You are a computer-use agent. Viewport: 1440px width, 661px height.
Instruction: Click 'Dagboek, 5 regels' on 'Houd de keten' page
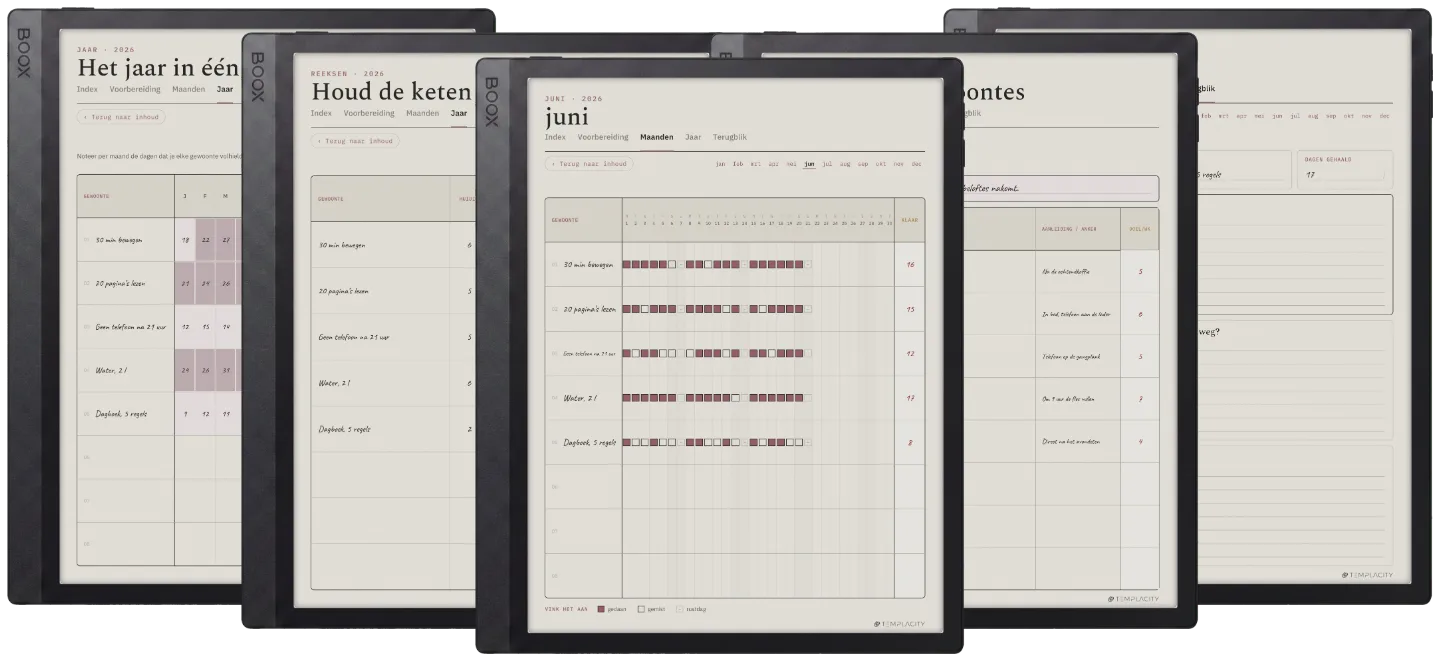tap(345, 429)
